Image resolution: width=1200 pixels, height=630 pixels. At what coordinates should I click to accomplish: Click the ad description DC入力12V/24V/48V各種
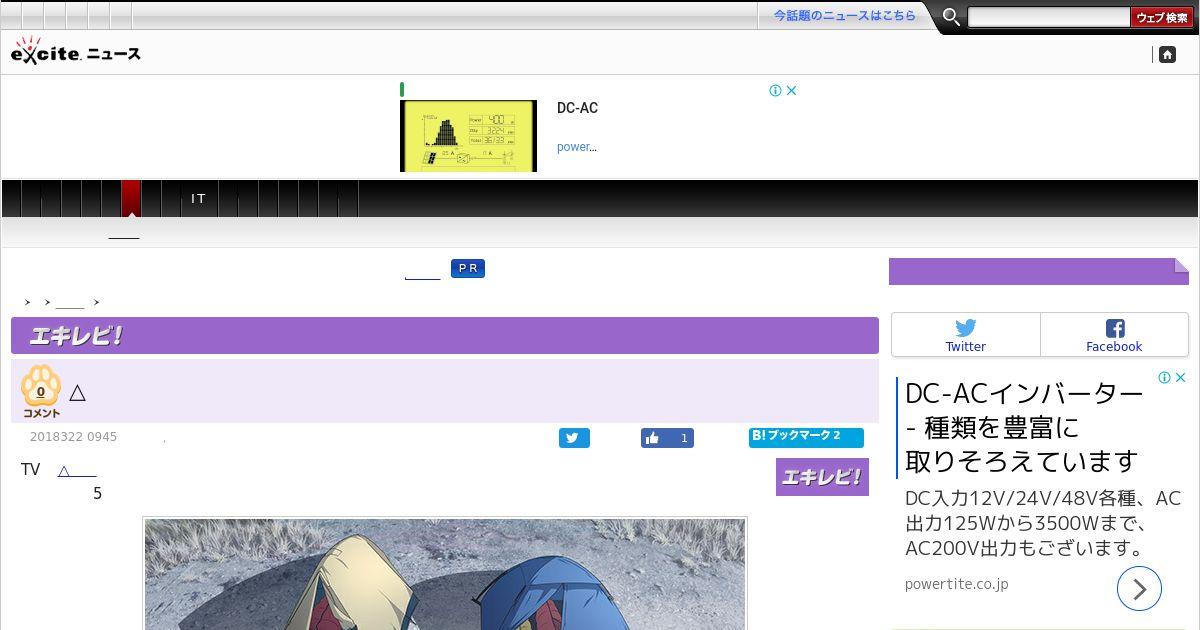click(x=1043, y=523)
